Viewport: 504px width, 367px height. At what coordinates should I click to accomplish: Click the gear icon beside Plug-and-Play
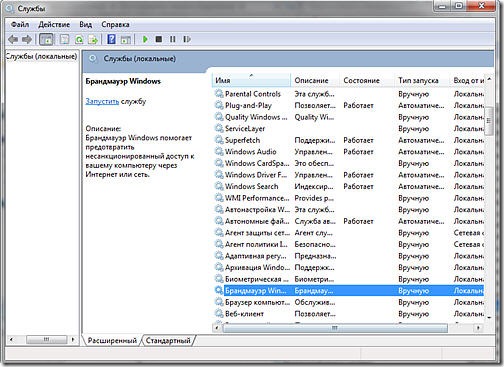coord(219,105)
